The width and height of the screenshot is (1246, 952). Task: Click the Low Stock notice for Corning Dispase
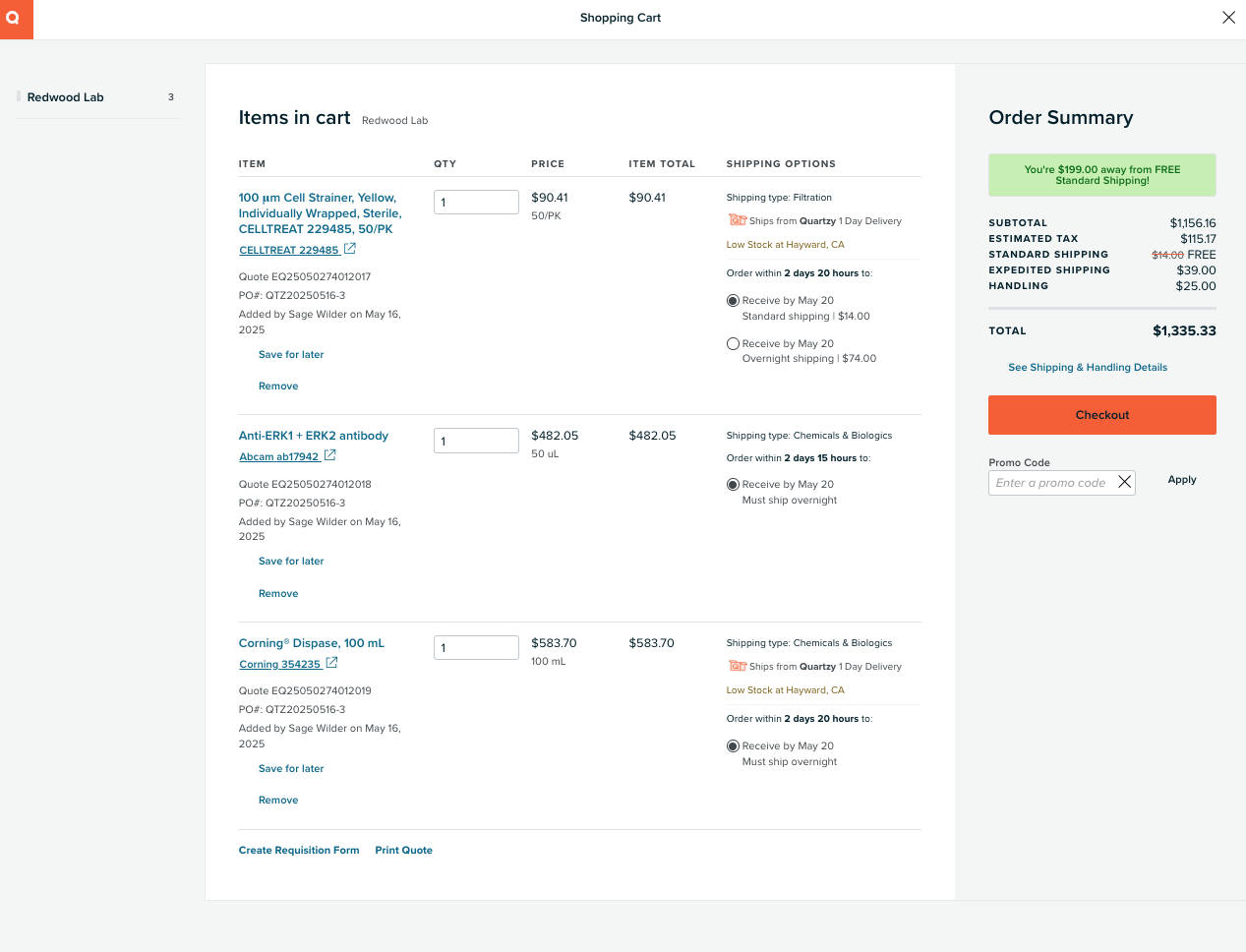pyautogui.click(x=785, y=690)
